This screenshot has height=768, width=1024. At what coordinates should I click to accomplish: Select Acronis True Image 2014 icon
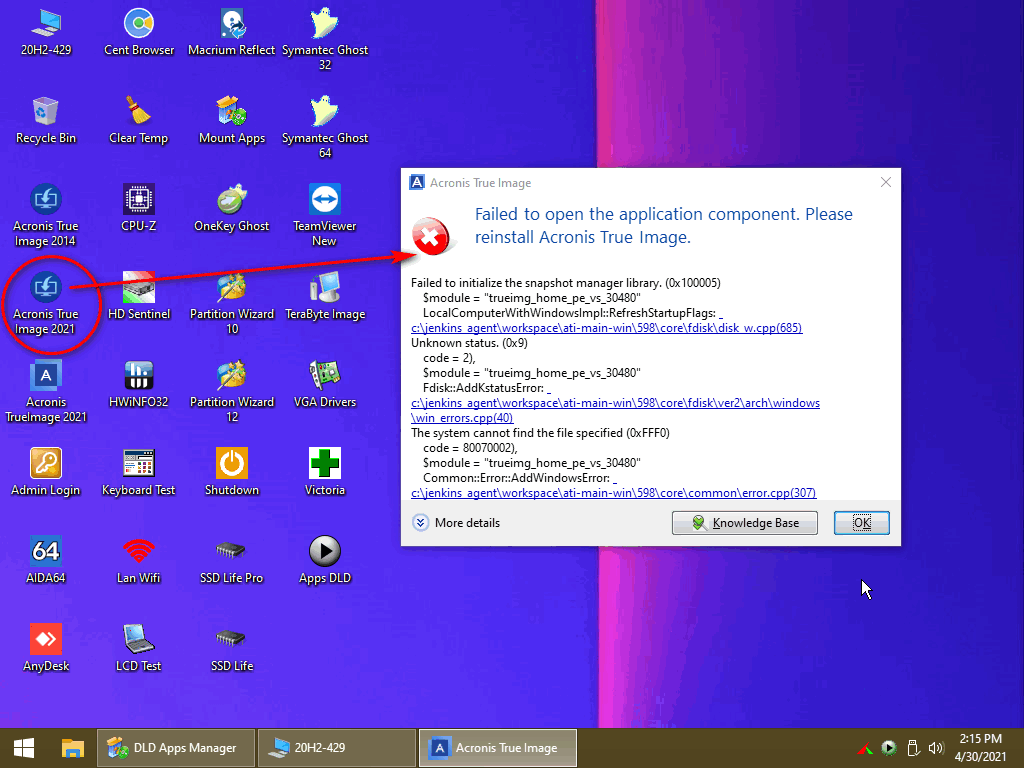[46, 216]
